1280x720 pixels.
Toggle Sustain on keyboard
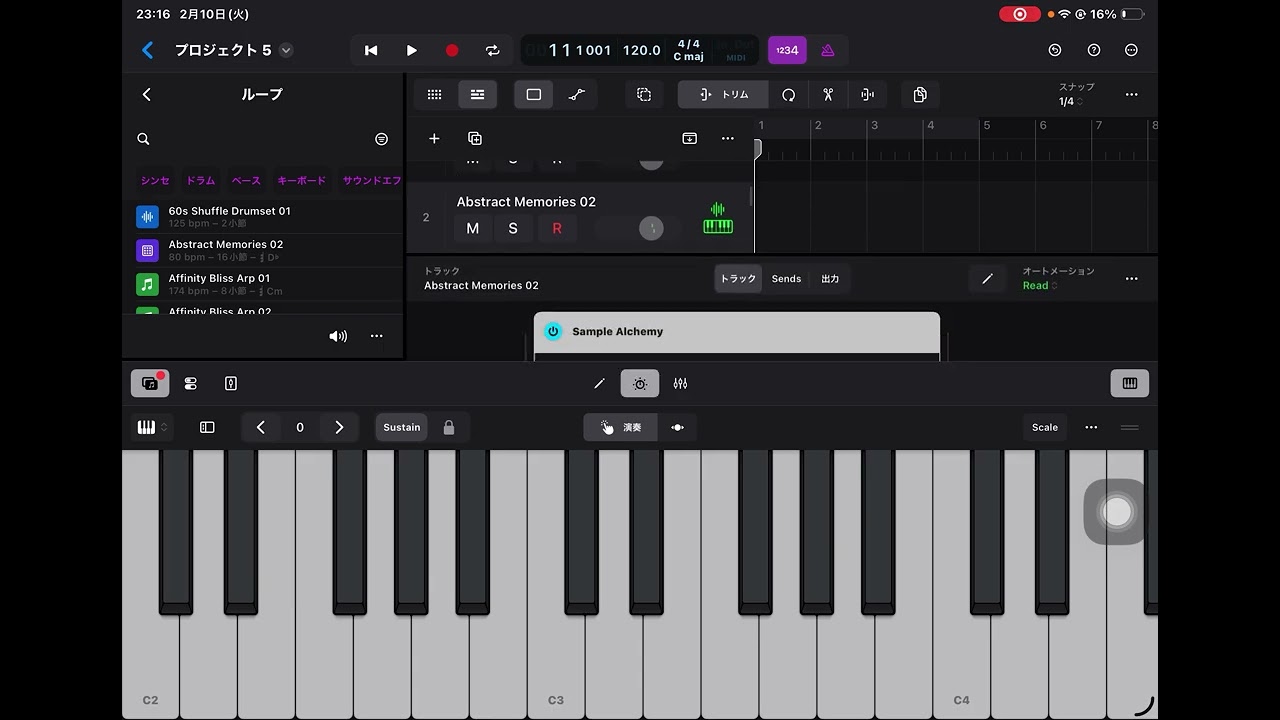point(402,427)
